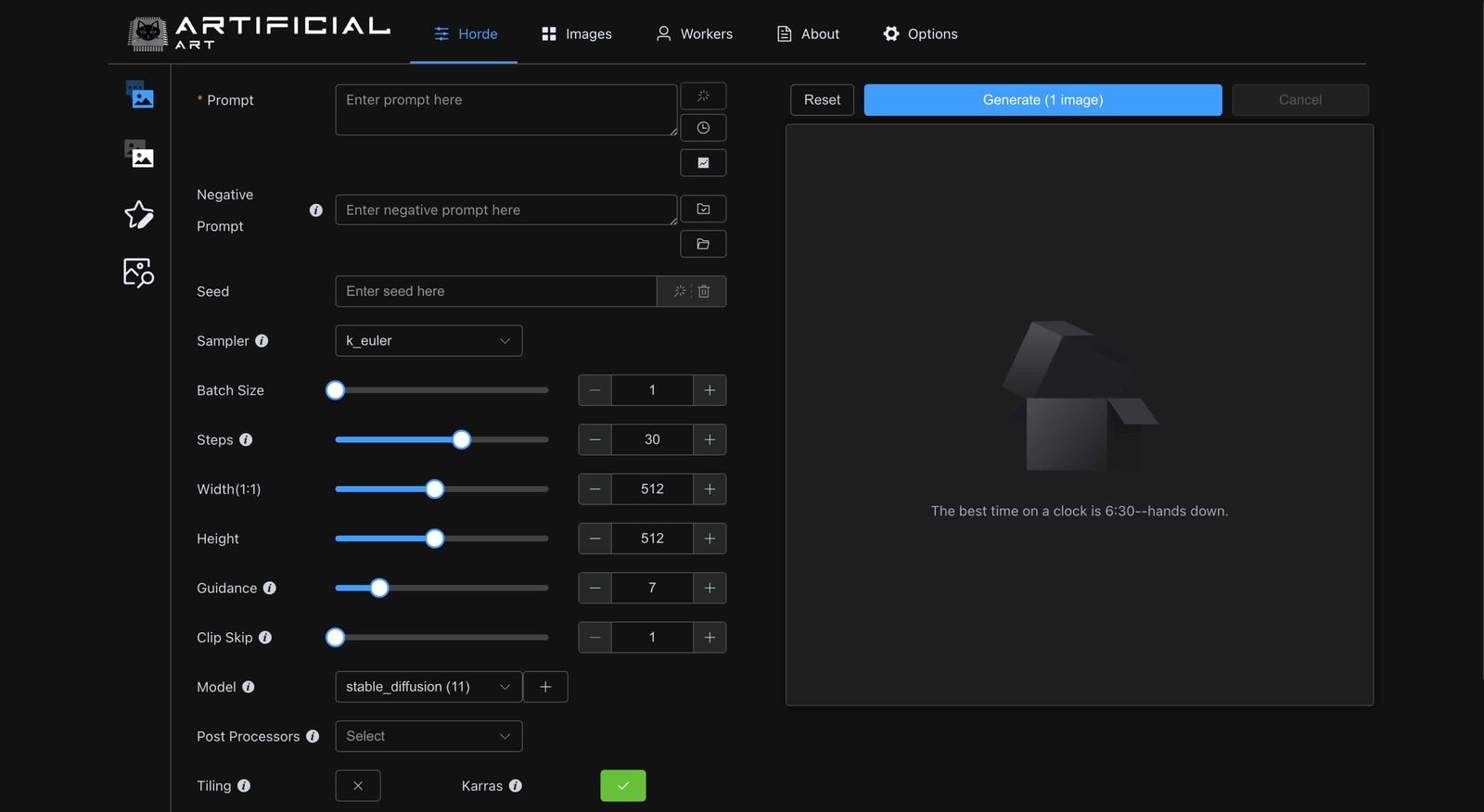The image size is (1484, 812).
Task: Click the Guidance slider handle
Action: tap(378, 589)
